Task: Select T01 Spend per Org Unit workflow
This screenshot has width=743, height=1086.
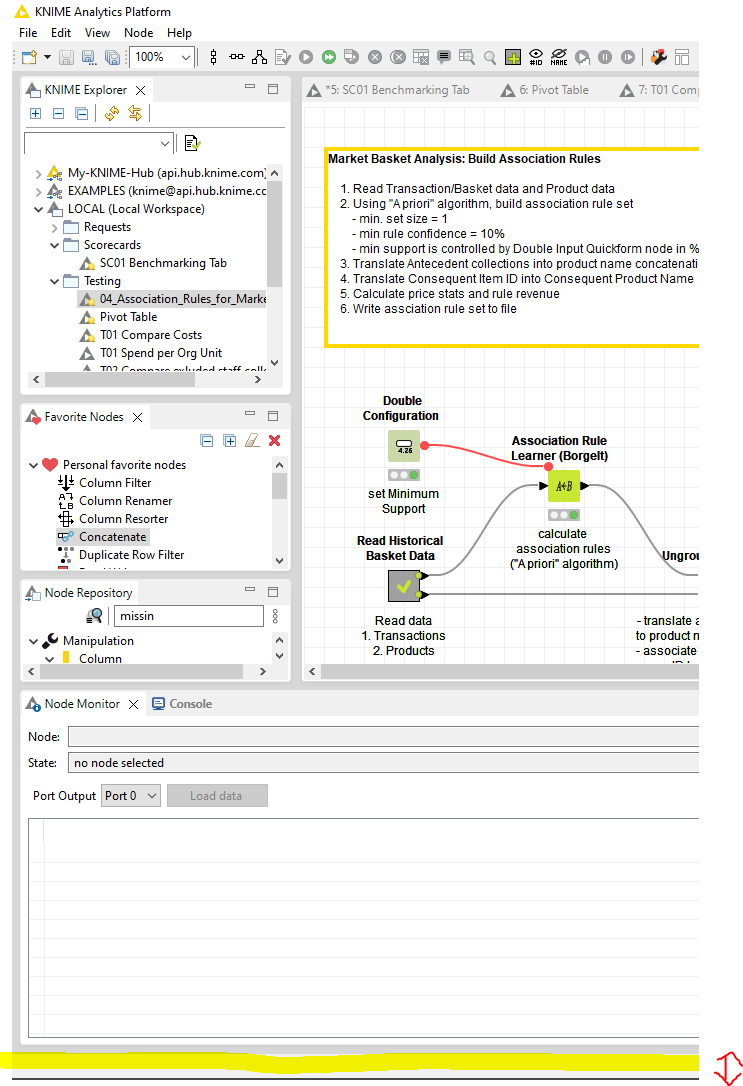Action: [x=161, y=353]
